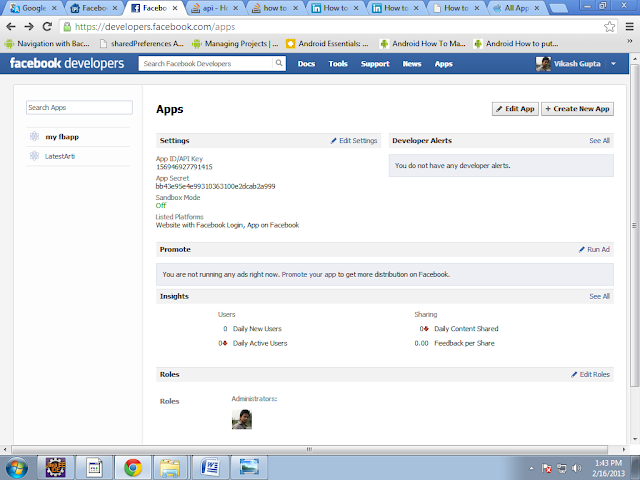The width and height of the screenshot is (640, 480).
Task: Click the App ID number 156946927791415
Action: [x=184, y=167]
